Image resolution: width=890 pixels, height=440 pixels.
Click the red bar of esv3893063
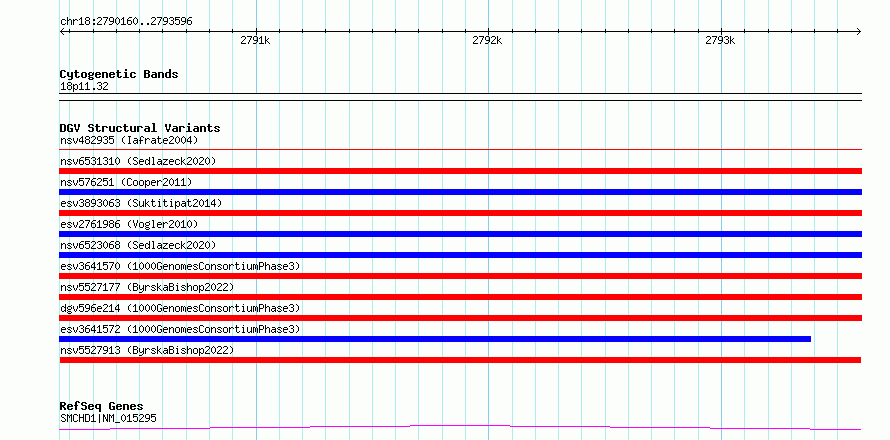tap(461, 213)
